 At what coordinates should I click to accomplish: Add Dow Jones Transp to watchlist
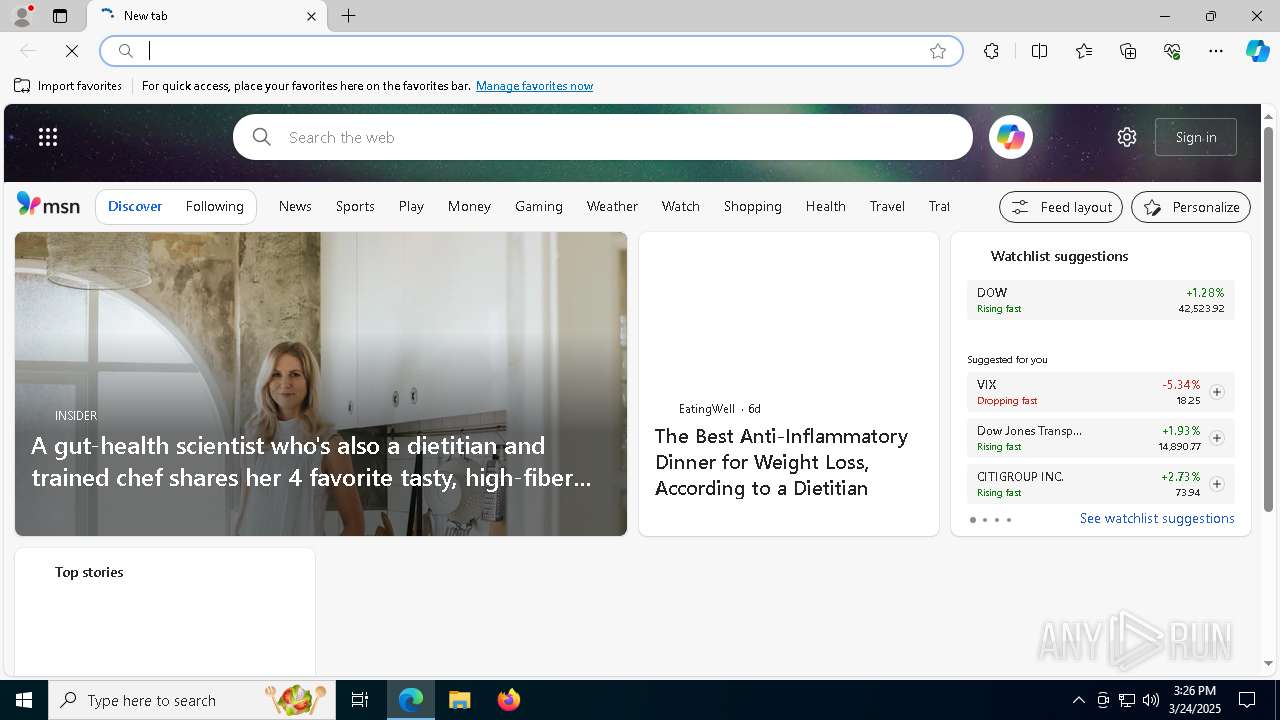(x=1216, y=438)
